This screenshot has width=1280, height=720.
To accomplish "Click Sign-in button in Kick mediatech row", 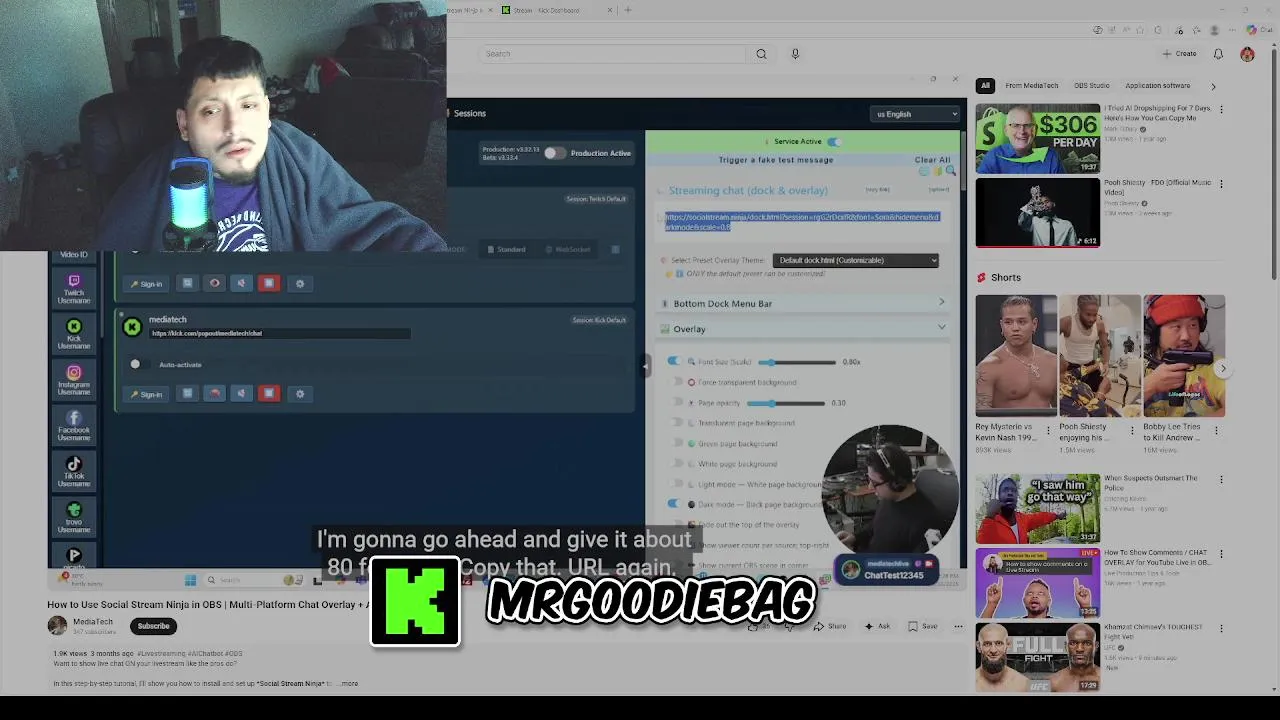I will (x=146, y=394).
